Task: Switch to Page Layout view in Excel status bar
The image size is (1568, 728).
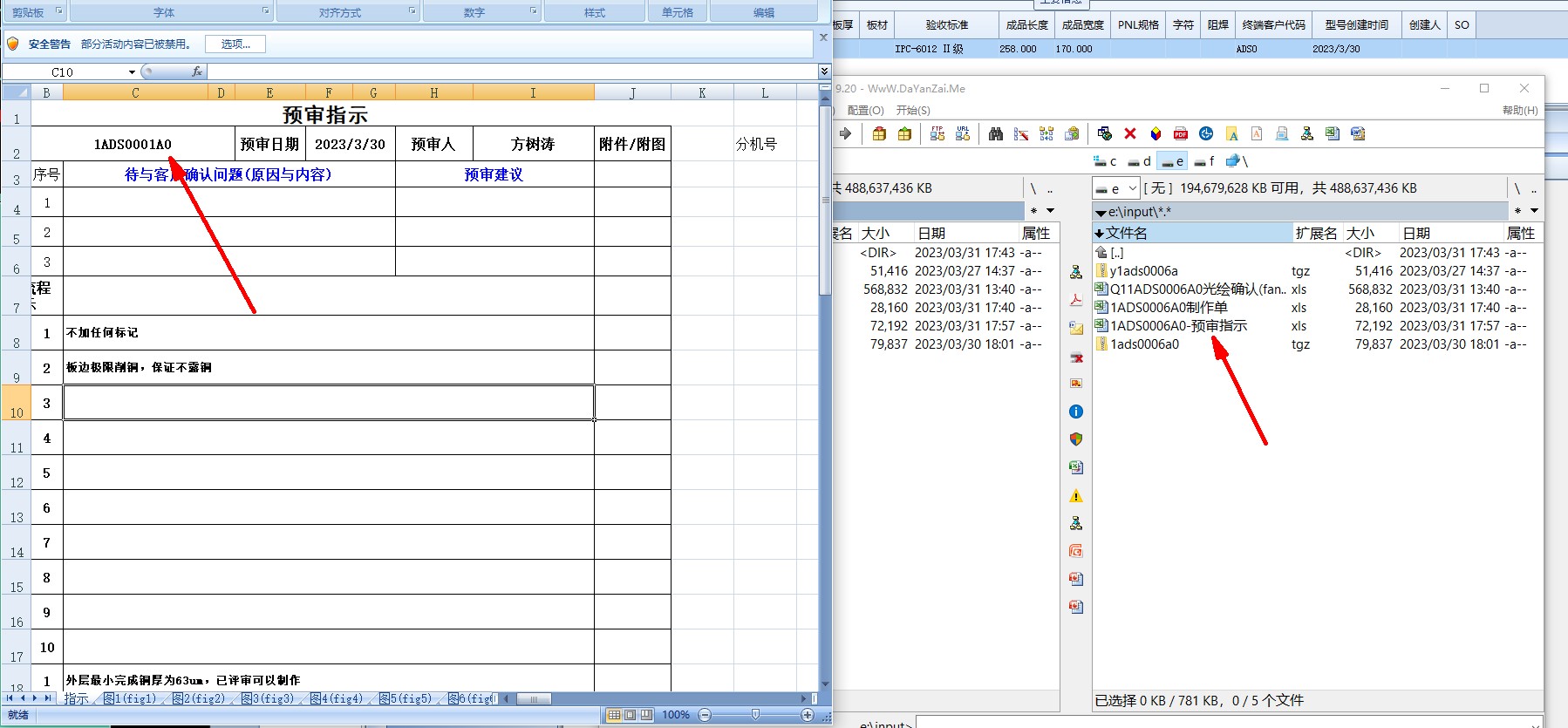Action: point(630,715)
